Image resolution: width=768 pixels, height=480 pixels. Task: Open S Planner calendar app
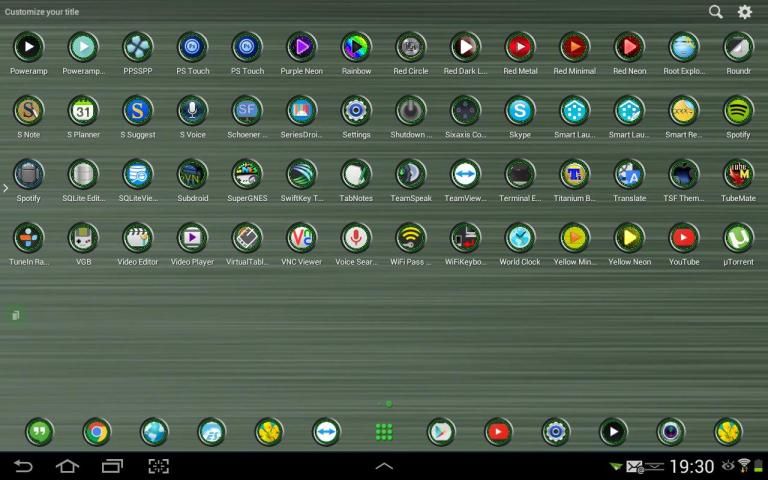[83, 110]
